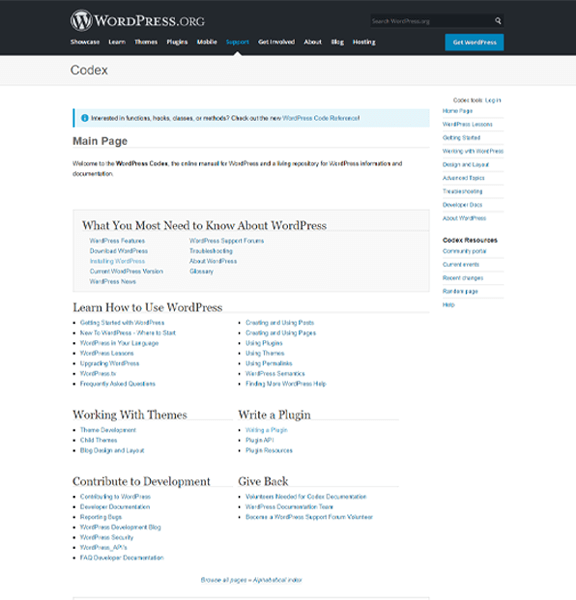Open the Theme Development link

click(108, 430)
